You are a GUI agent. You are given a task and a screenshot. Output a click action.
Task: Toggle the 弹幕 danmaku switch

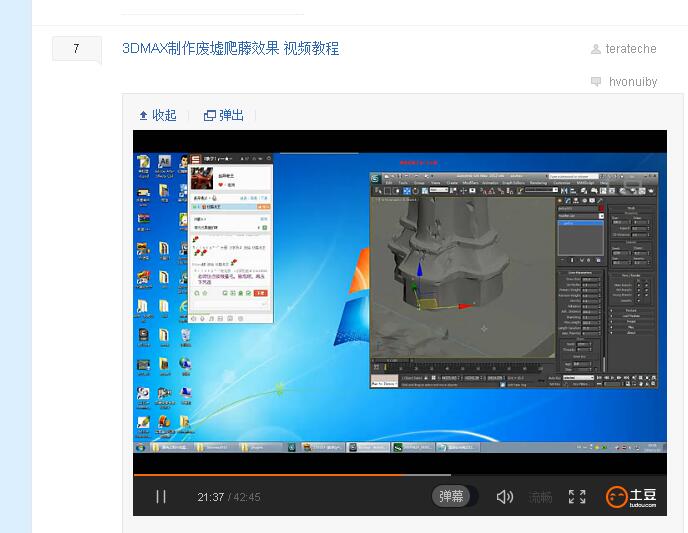click(455, 496)
